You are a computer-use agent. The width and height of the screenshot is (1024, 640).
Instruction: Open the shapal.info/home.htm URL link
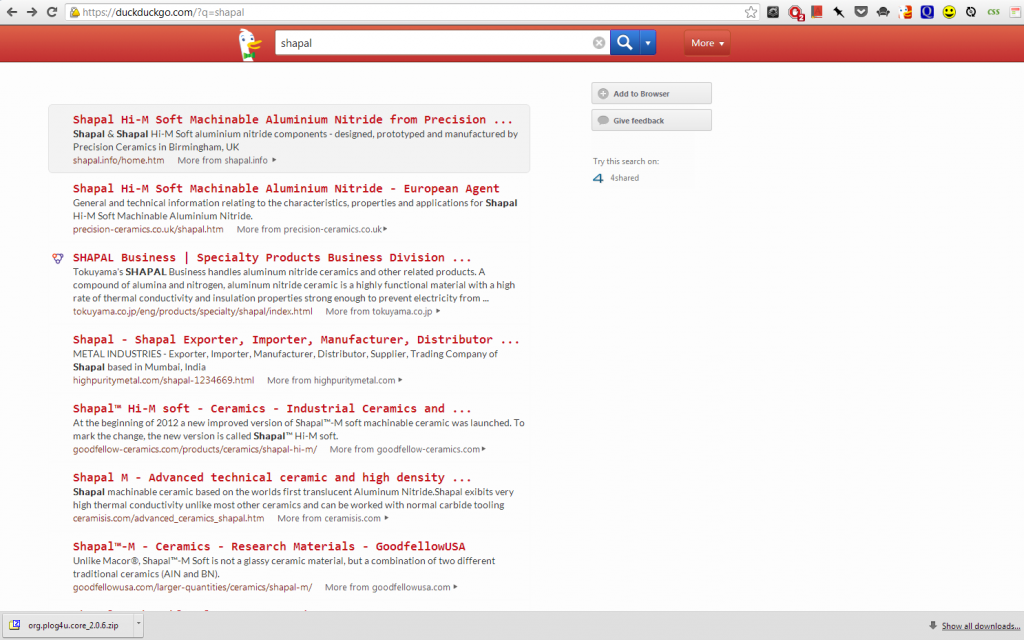[118, 160]
